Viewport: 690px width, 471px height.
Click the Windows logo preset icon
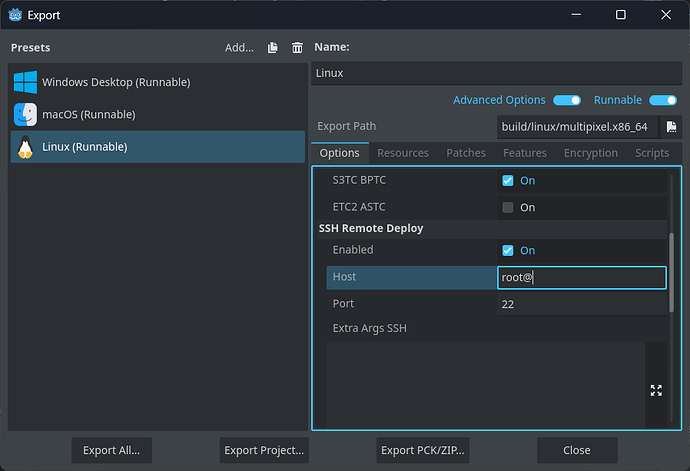click(26, 82)
